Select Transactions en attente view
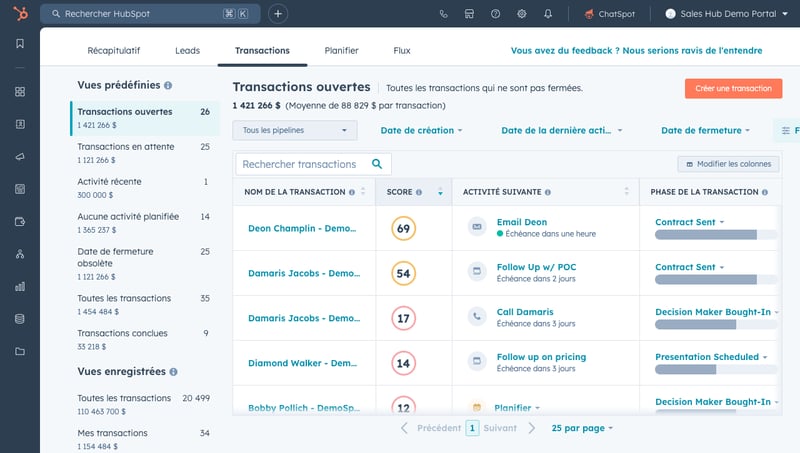This screenshot has width=800, height=453. (x=145, y=153)
